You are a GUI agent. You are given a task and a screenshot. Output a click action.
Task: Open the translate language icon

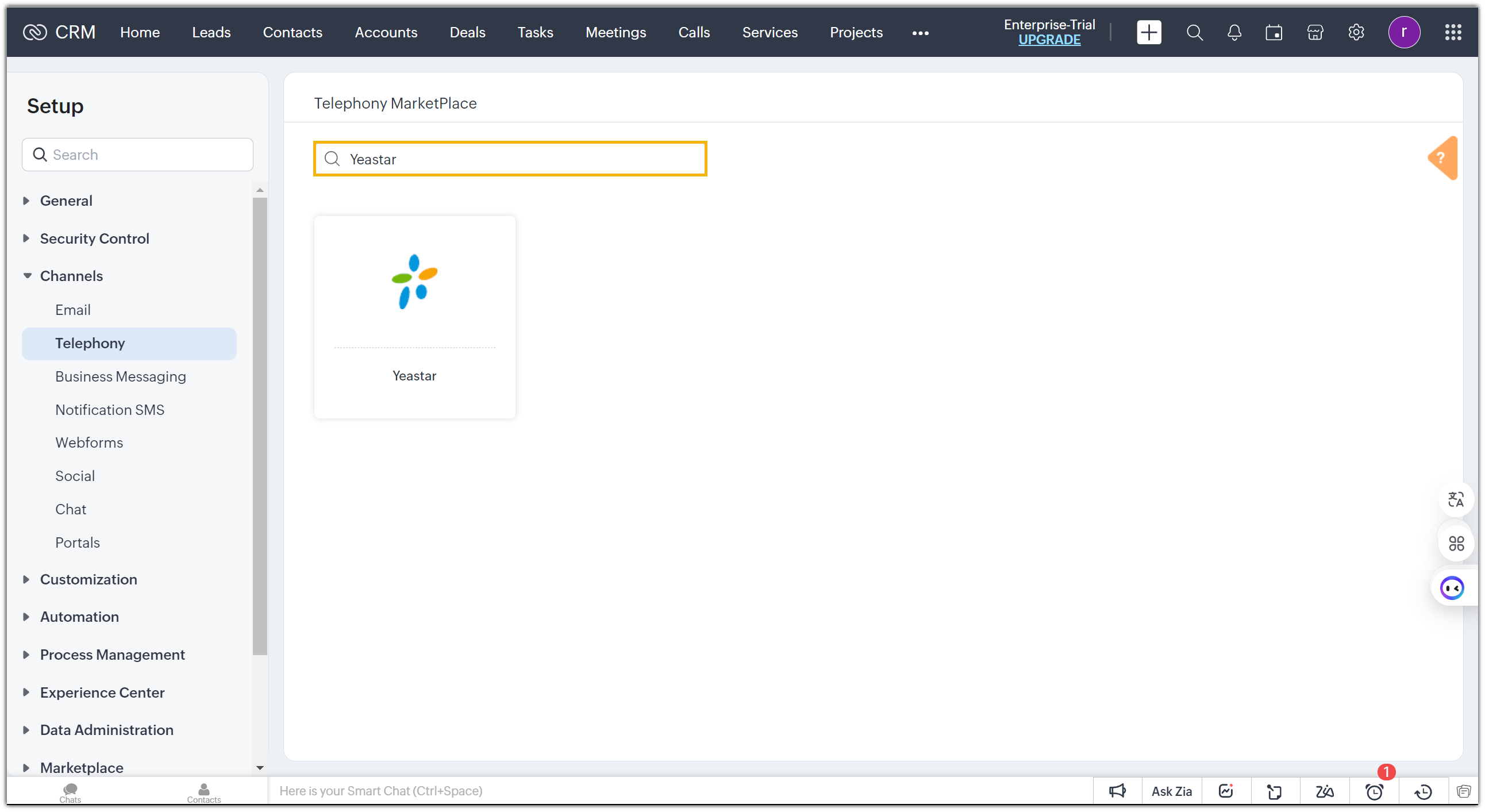[1456, 499]
